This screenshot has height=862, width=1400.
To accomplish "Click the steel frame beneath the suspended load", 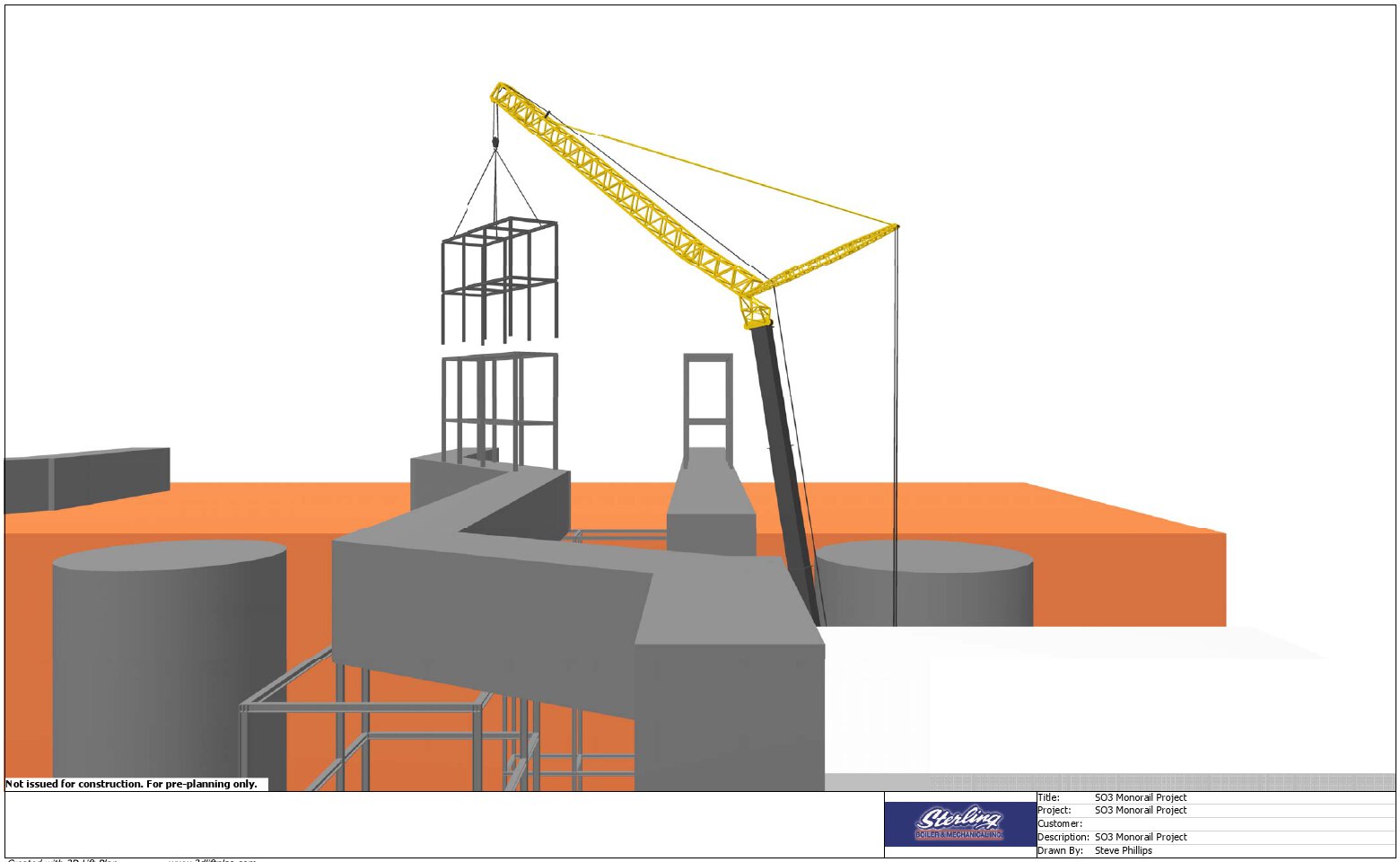I will click(499, 404).
